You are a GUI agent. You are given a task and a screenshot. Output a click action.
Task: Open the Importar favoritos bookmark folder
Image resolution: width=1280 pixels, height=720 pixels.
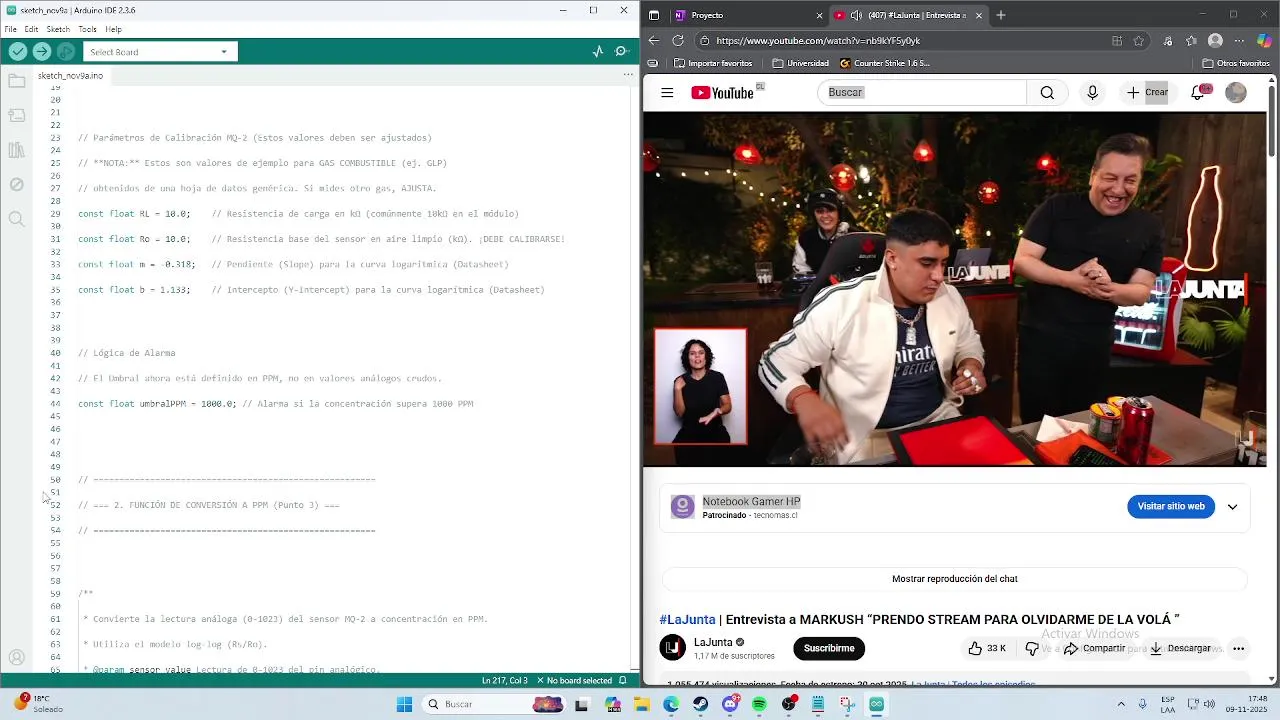pyautogui.click(x=713, y=63)
